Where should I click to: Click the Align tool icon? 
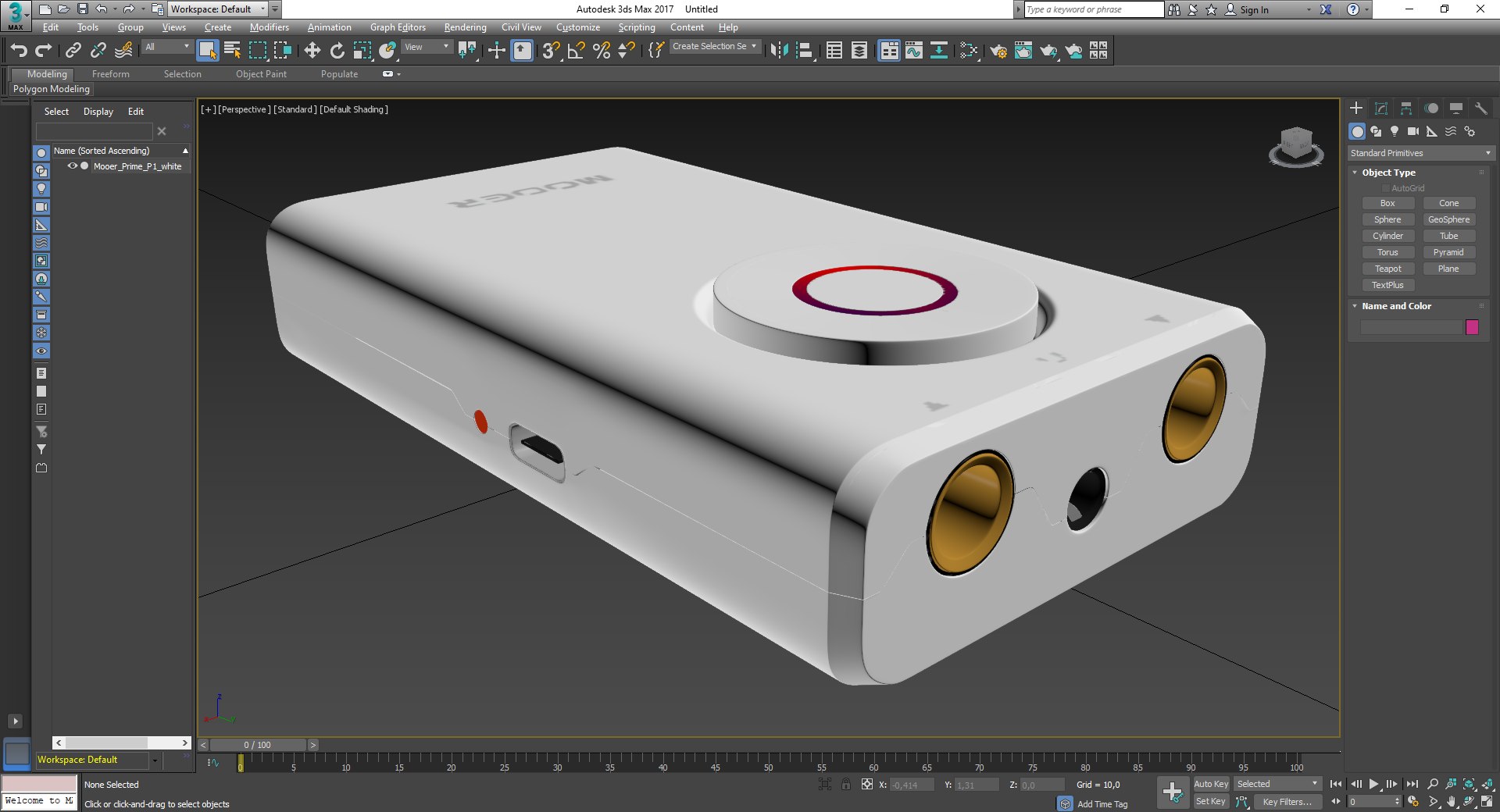[804, 51]
